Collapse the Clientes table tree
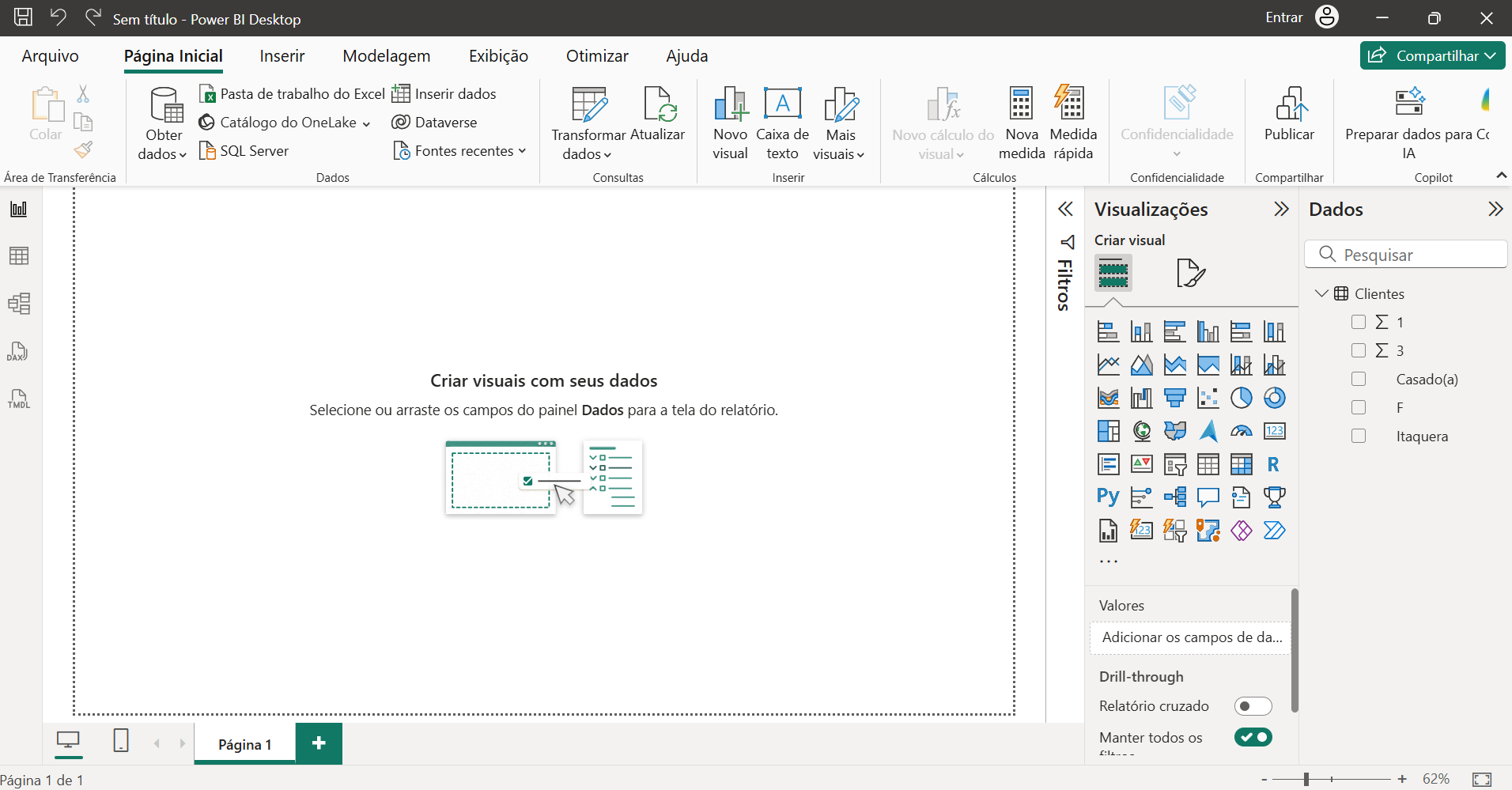Viewport: 1512px width, 790px height. point(1321,293)
